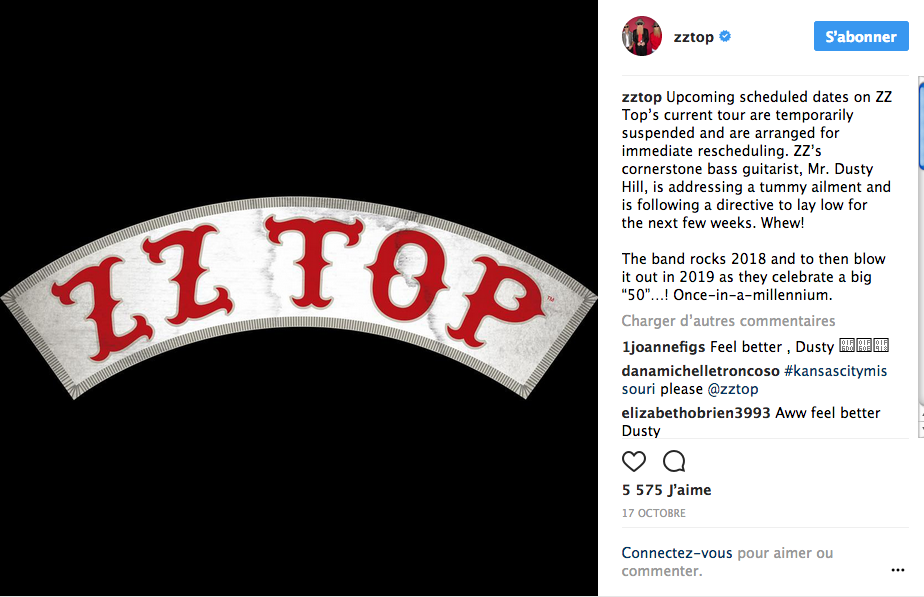Viewport: 924px width, 597px height.
Task: Open elizabethobrien3993 commenter profile
Action: (696, 413)
